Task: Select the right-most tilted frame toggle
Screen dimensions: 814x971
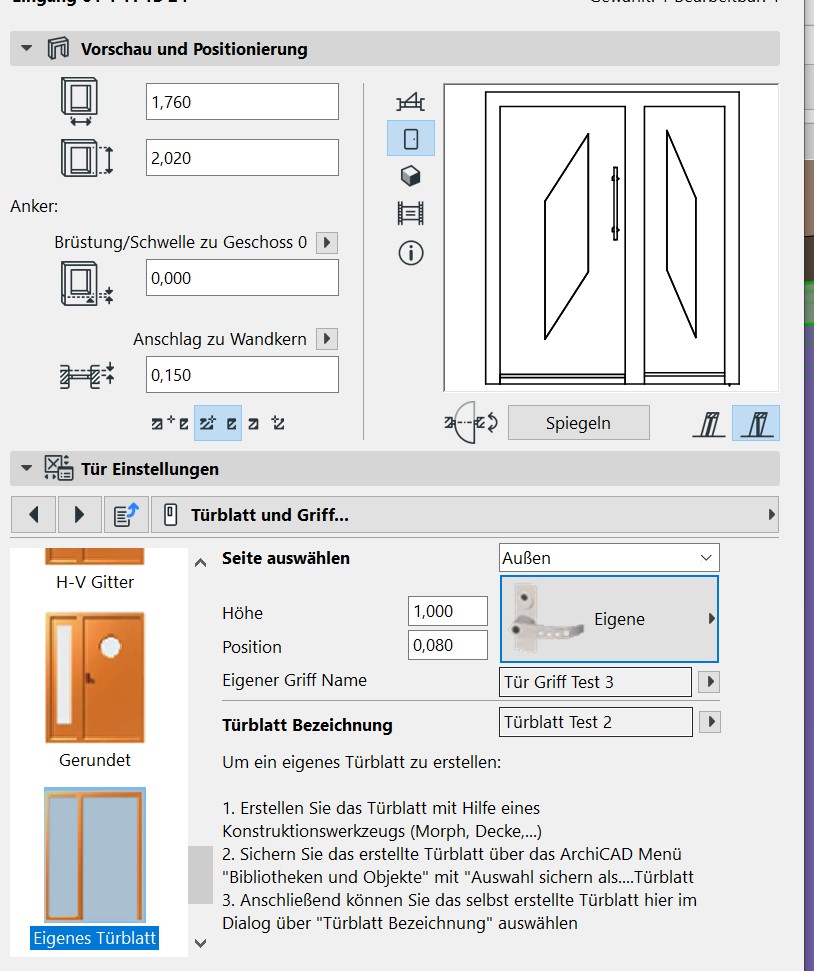Action: (x=756, y=423)
